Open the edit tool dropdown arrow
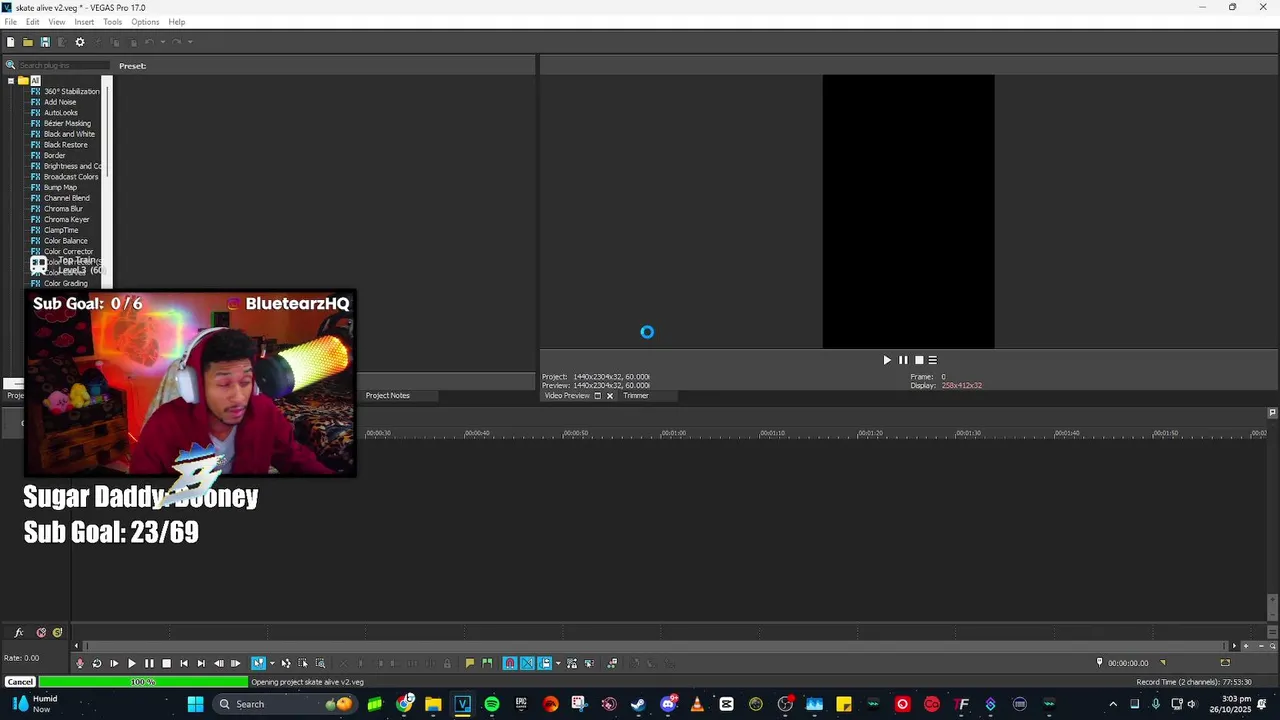Screen dimensions: 1280x720 (271, 663)
